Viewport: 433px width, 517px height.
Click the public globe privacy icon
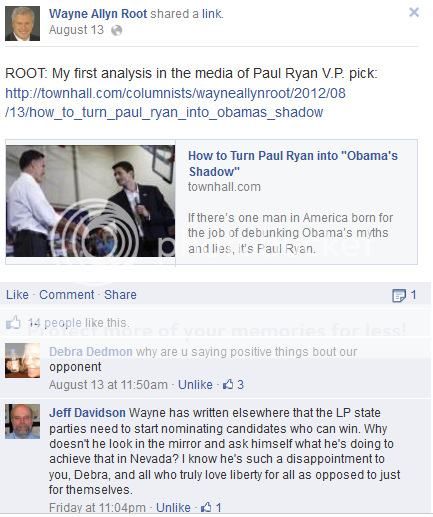point(117,31)
